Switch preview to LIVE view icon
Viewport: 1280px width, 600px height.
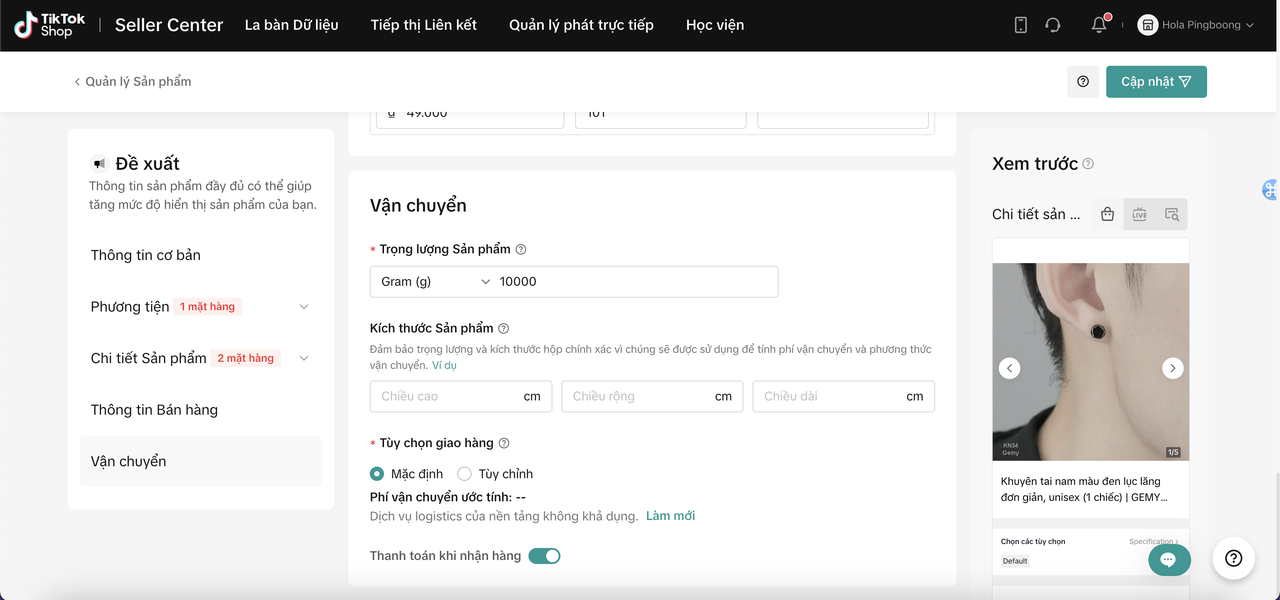click(1139, 214)
